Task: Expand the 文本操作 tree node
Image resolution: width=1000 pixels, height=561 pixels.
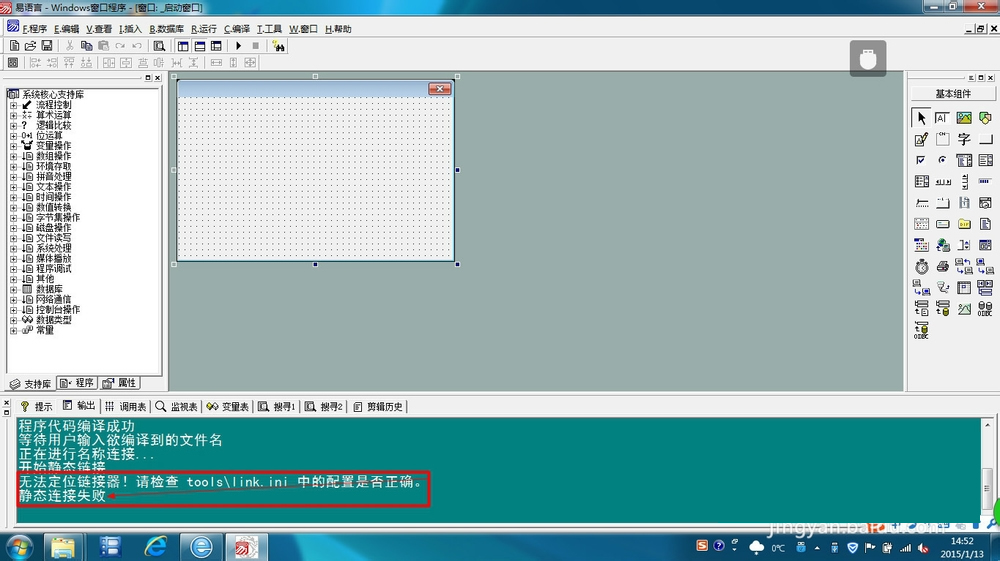Action: point(13,187)
